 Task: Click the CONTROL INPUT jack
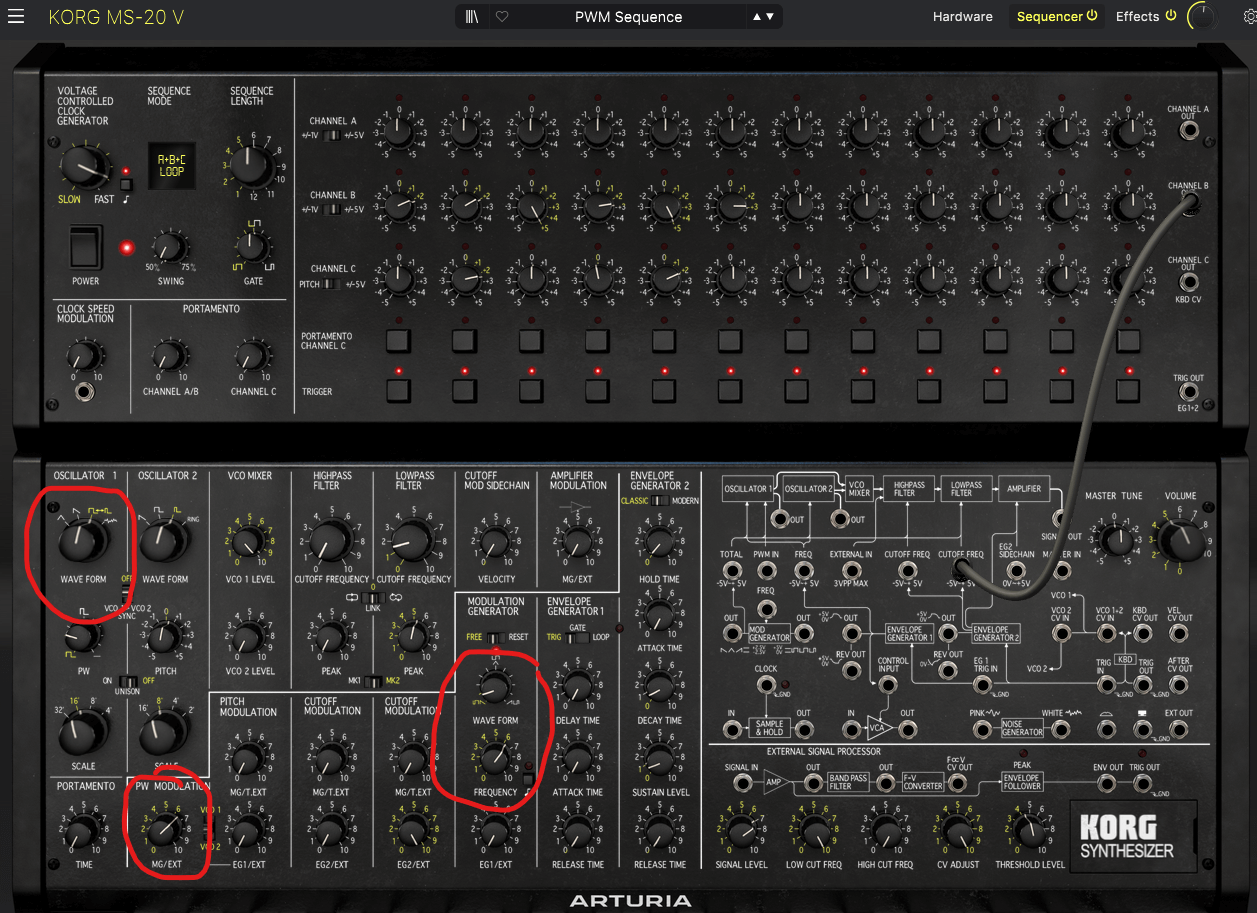pos(886,685)
